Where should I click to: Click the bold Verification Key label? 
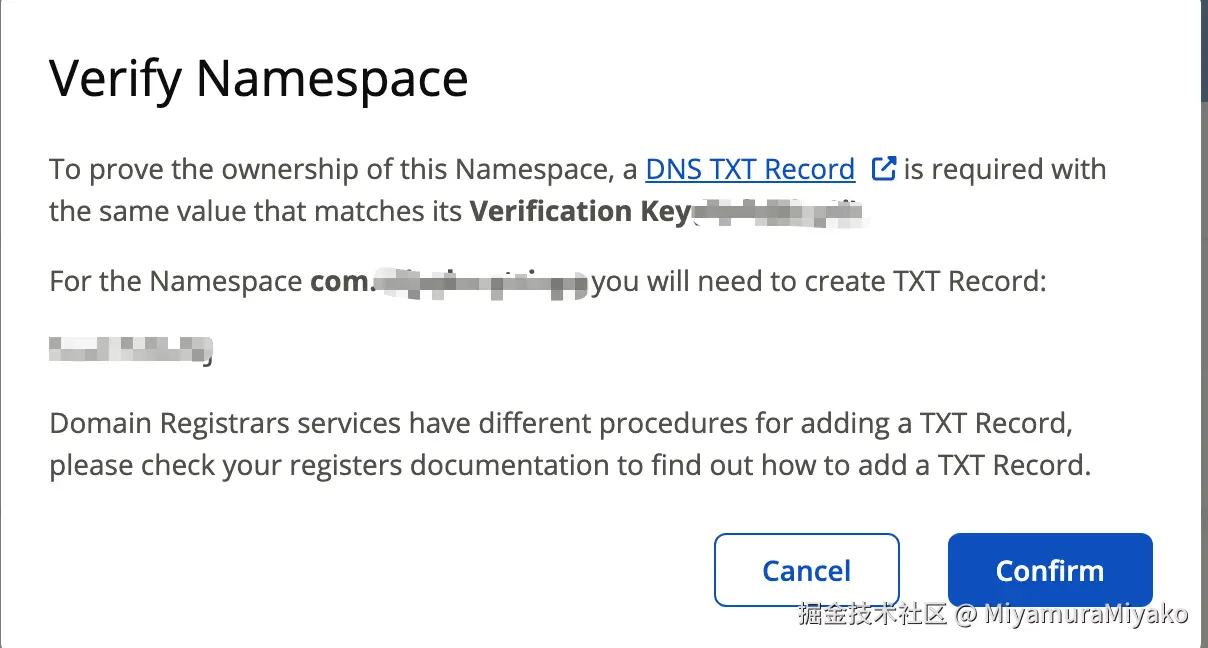tap(579, 212)
